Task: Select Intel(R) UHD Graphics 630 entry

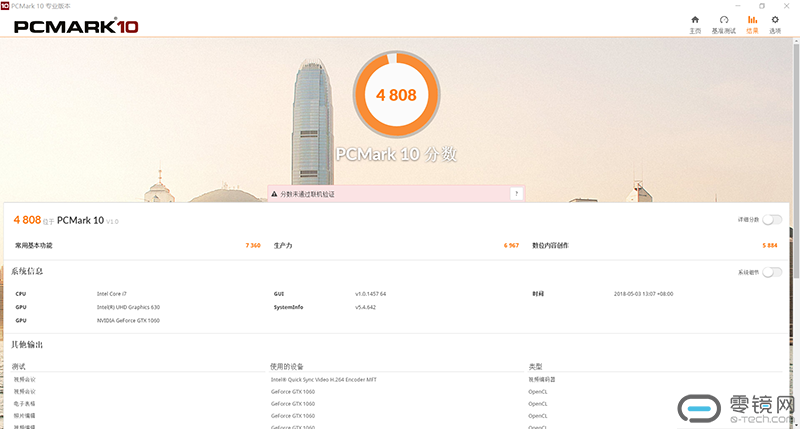Action: (x=128, y=307)
